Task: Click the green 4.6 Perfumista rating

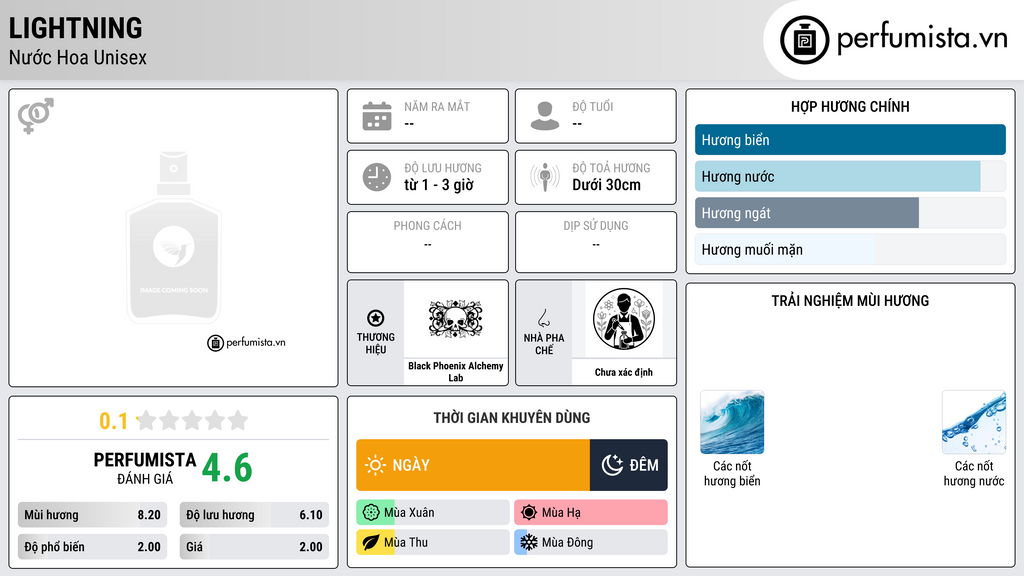Action: (x=227, y=468)
